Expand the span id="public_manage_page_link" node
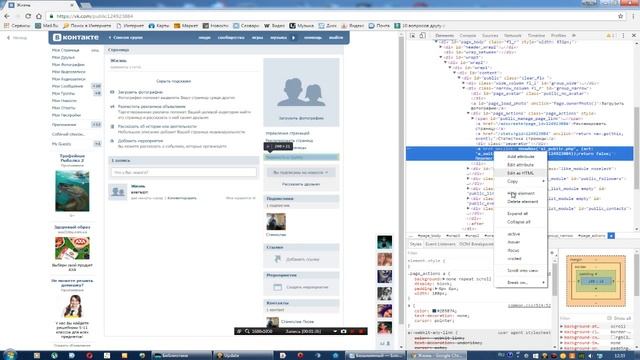This screenshot has height=360, width=640. click(473, 118)
